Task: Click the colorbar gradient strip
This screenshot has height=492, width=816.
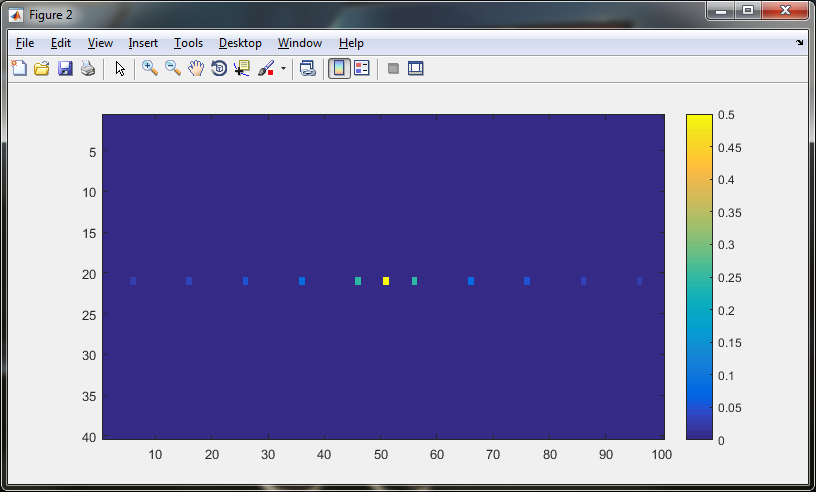Action: pos(699,277)
